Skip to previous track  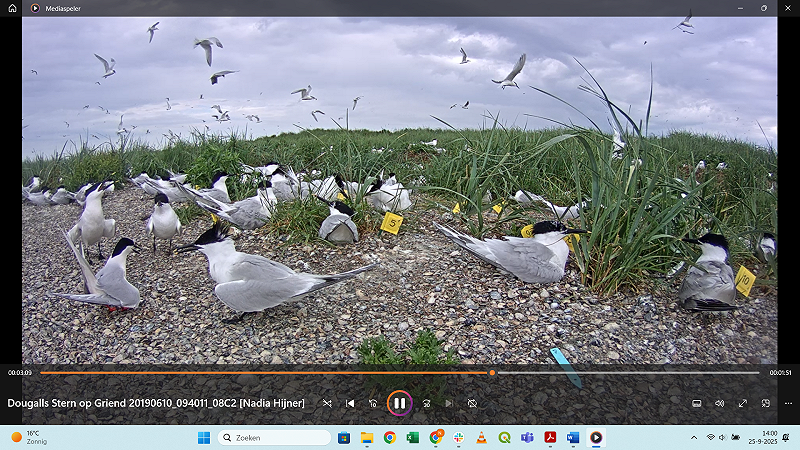pos(350,403)
